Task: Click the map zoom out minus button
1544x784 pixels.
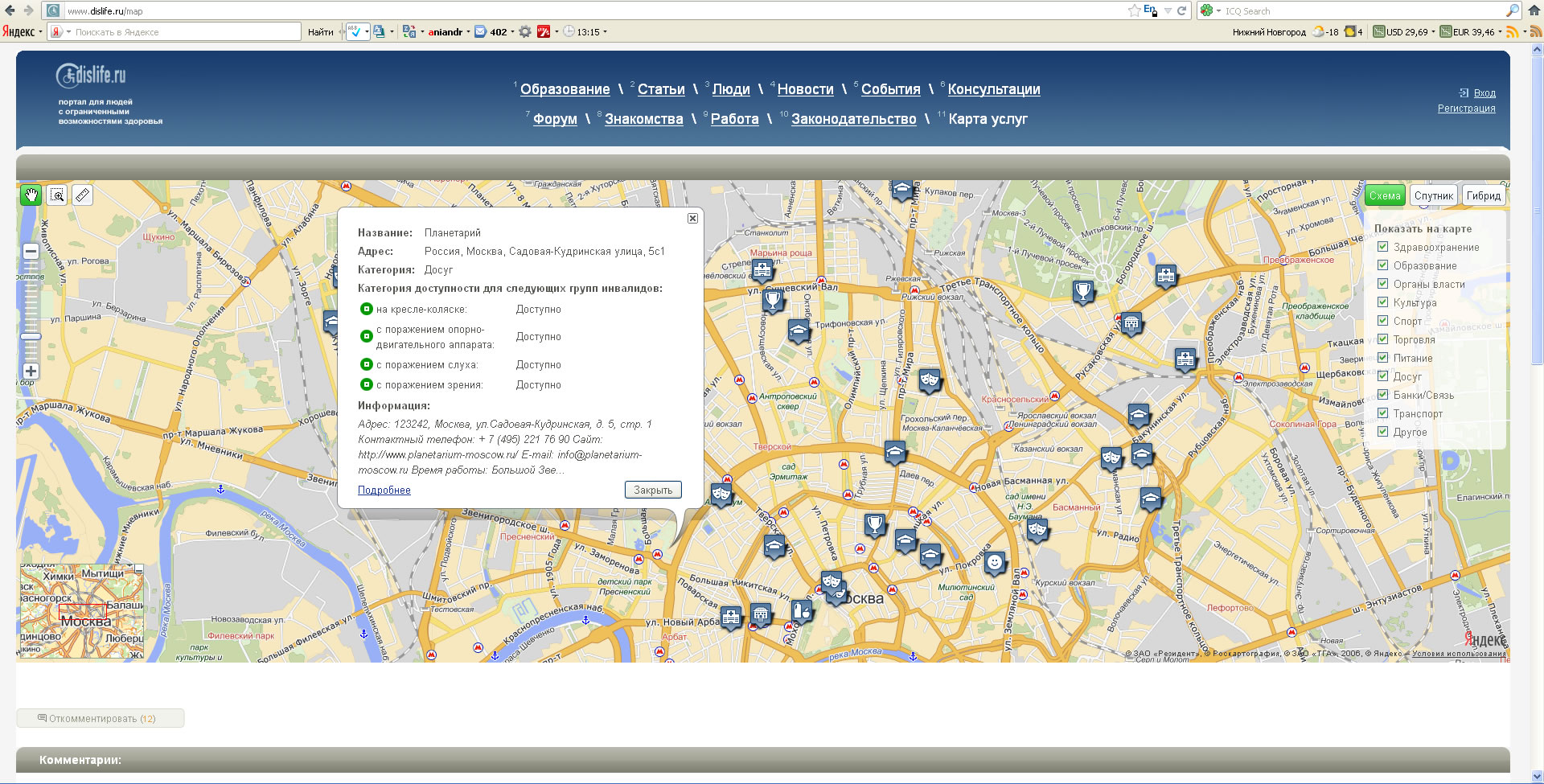Action: (31, 251)
